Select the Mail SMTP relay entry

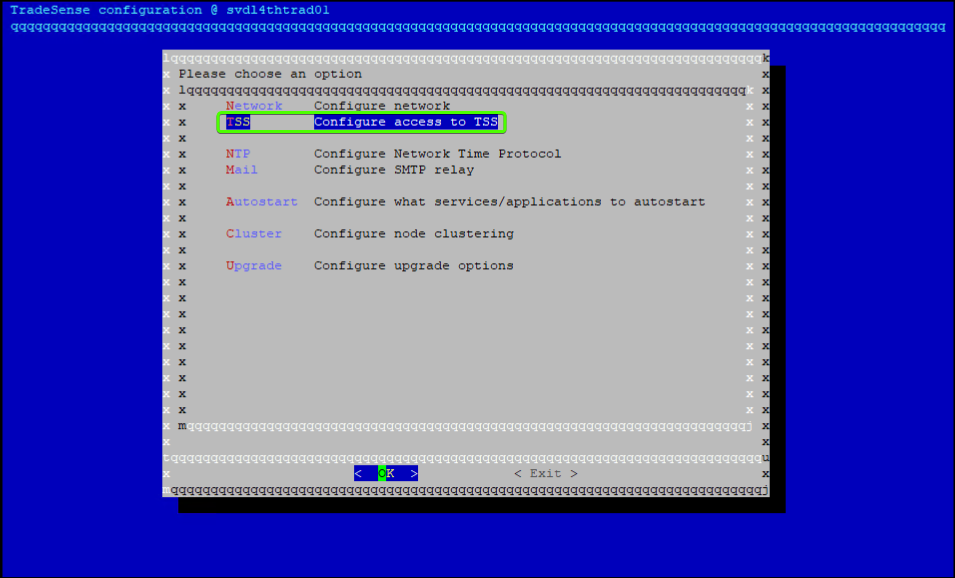point(350,170)
